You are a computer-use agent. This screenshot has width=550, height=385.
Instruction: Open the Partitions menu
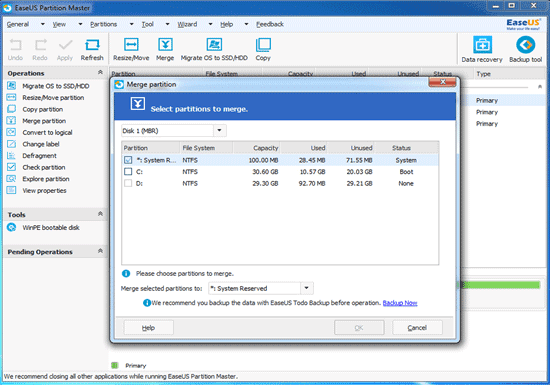click(x=103, y=24)
